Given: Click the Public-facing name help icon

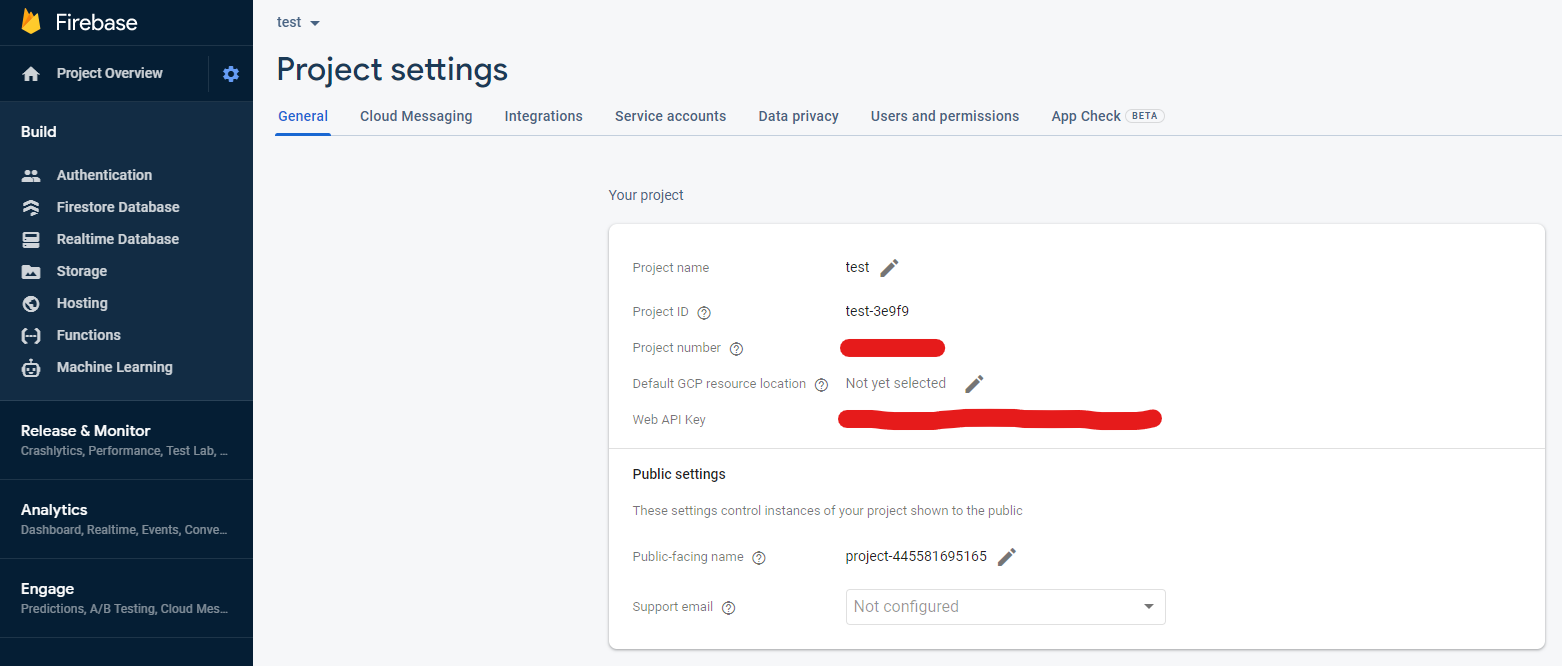Looking at the screenshot, I should point(758,557).
